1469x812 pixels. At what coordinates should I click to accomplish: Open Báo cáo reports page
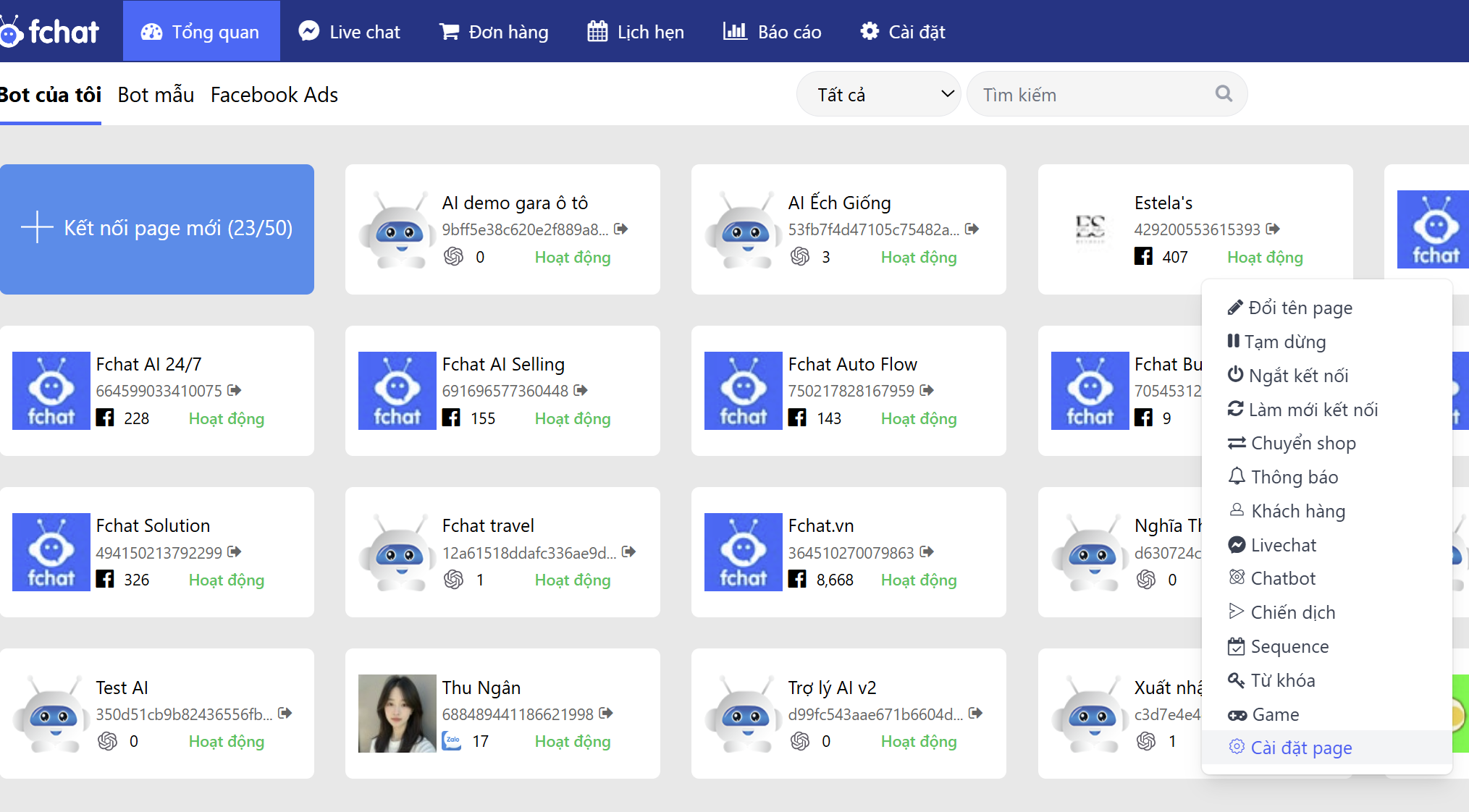(772, 32)
